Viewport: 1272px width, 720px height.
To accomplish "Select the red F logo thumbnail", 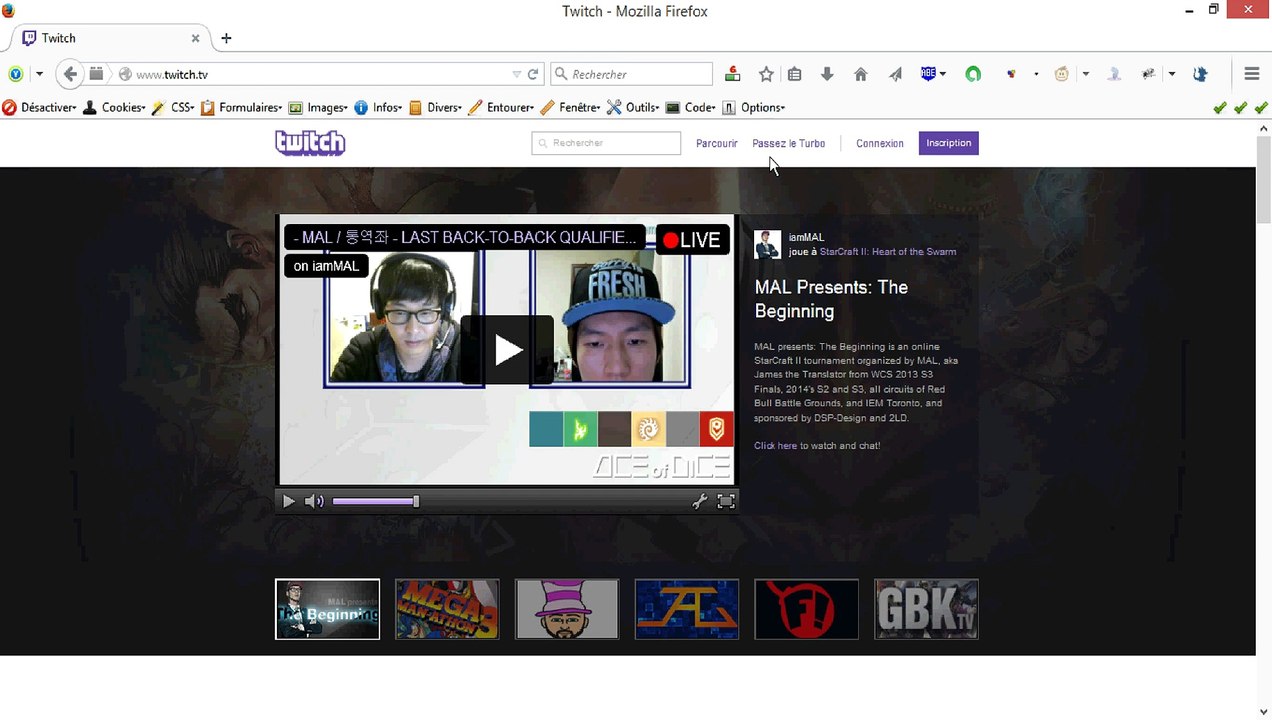I will coord(806,609).
